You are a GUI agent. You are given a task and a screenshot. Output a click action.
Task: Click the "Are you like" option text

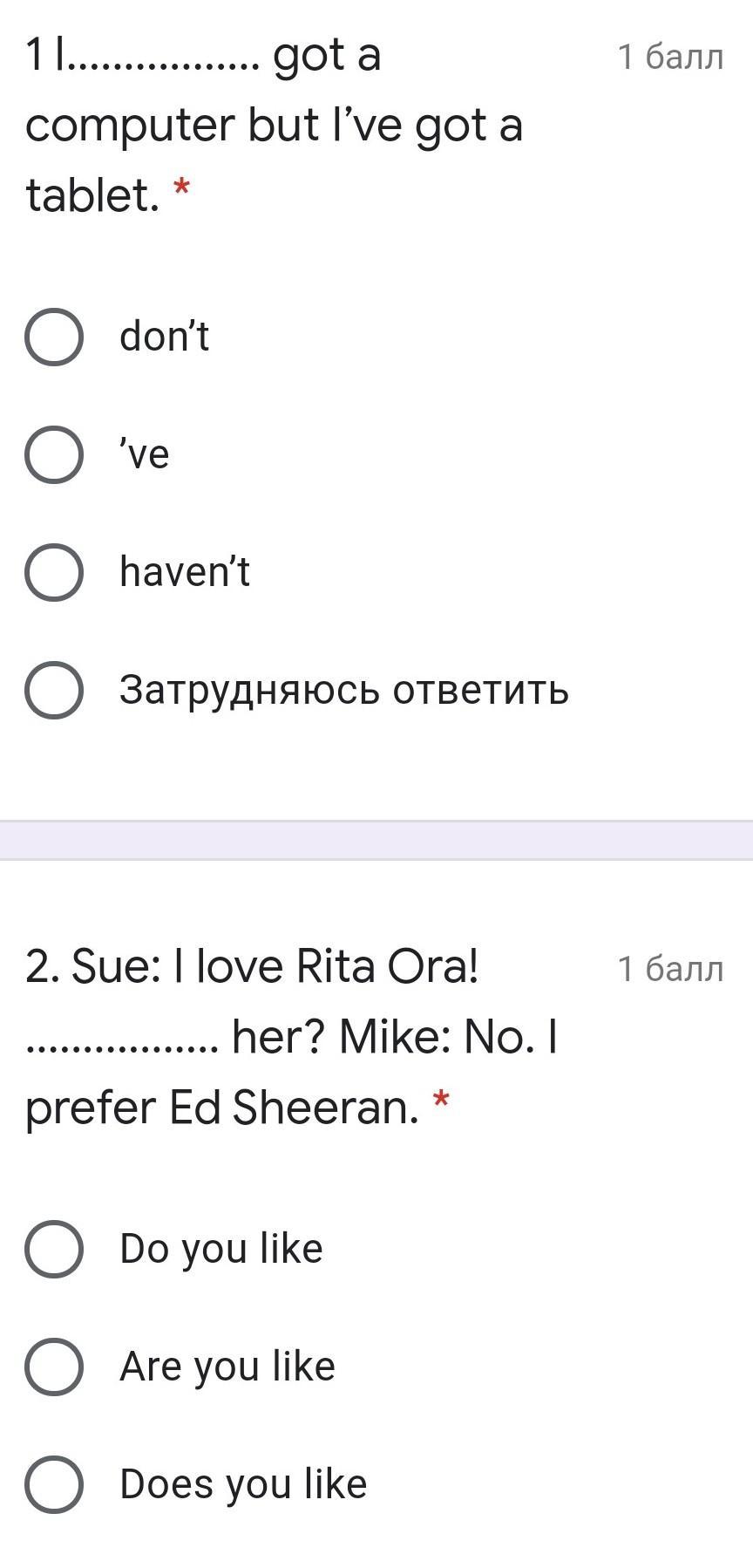227,1367
